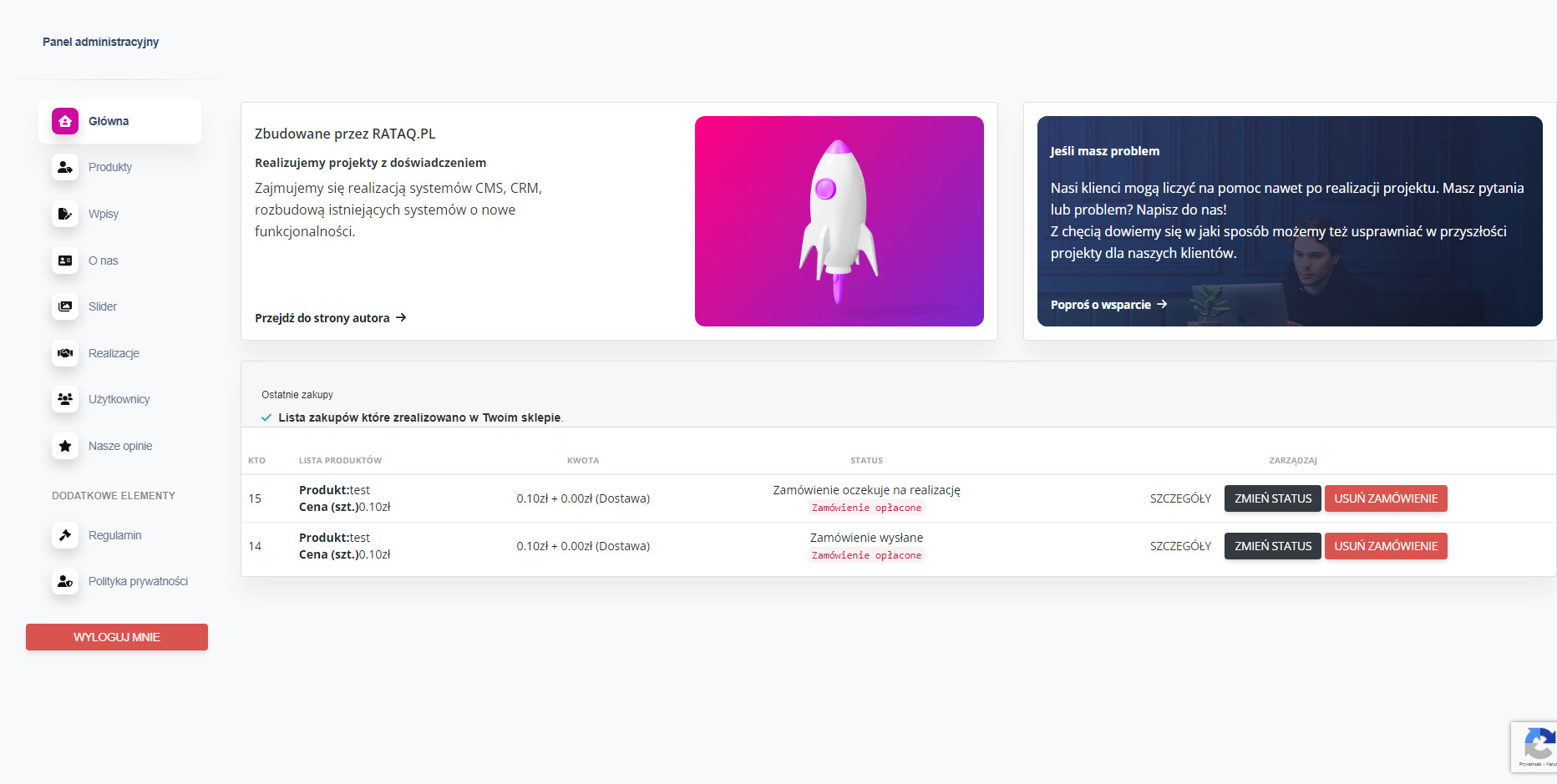Screen dimensions: 1557x784
Task: Click the rocket illustration image
Action: click(x=839, y=221)
